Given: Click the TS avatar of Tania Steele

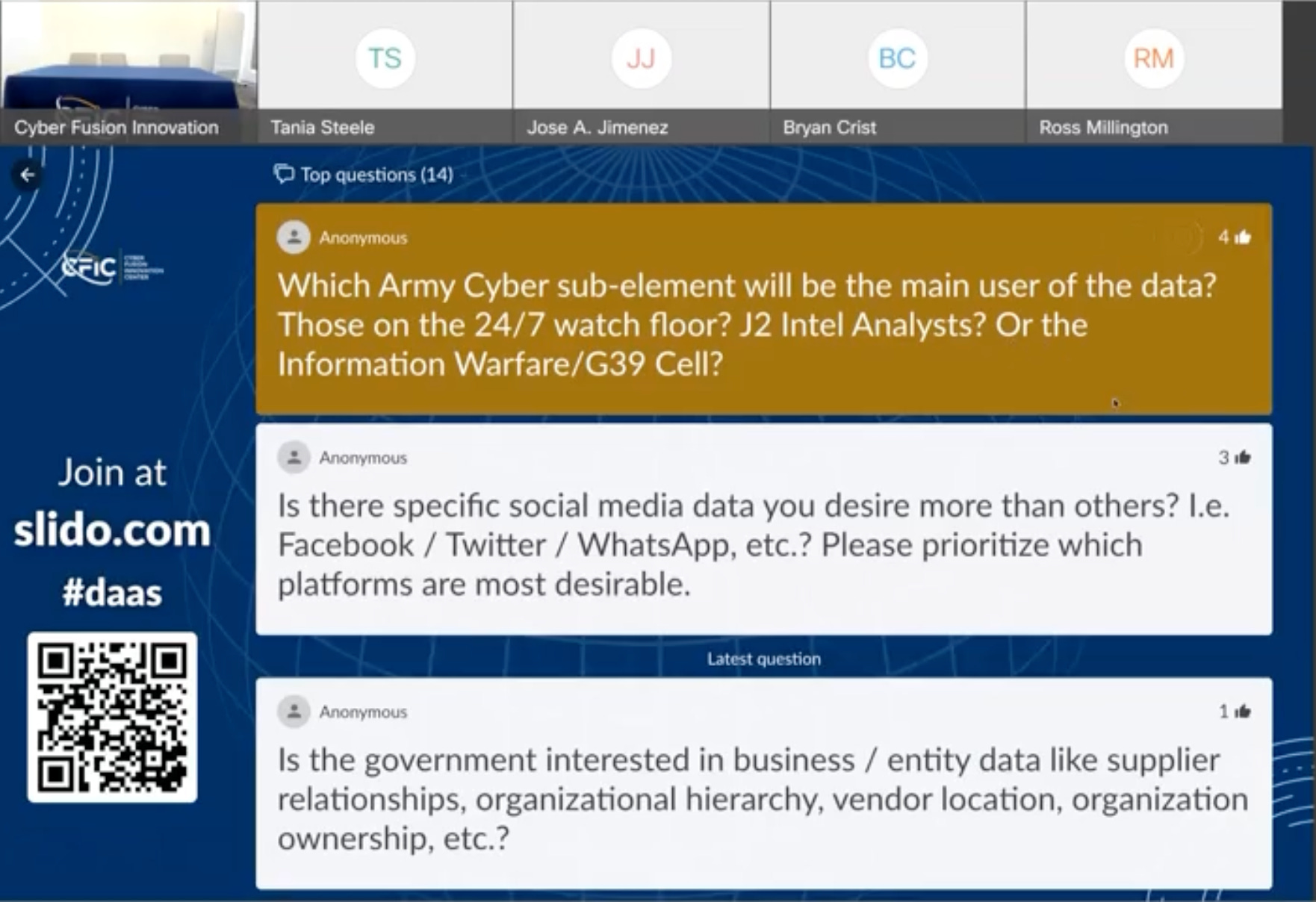Looking at the screenshot, I should coord(385,58).
